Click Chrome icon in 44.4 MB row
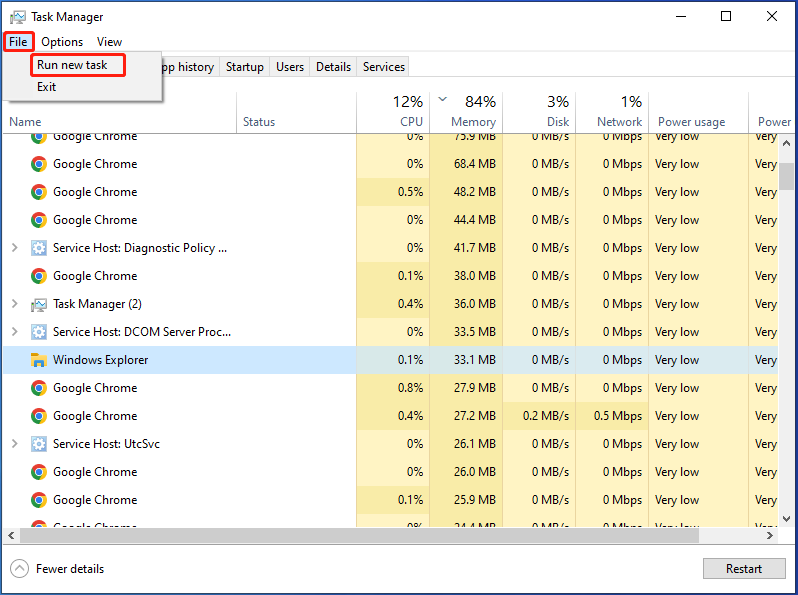Viewport: 798px width, 595px height. [x=39, y=220]
